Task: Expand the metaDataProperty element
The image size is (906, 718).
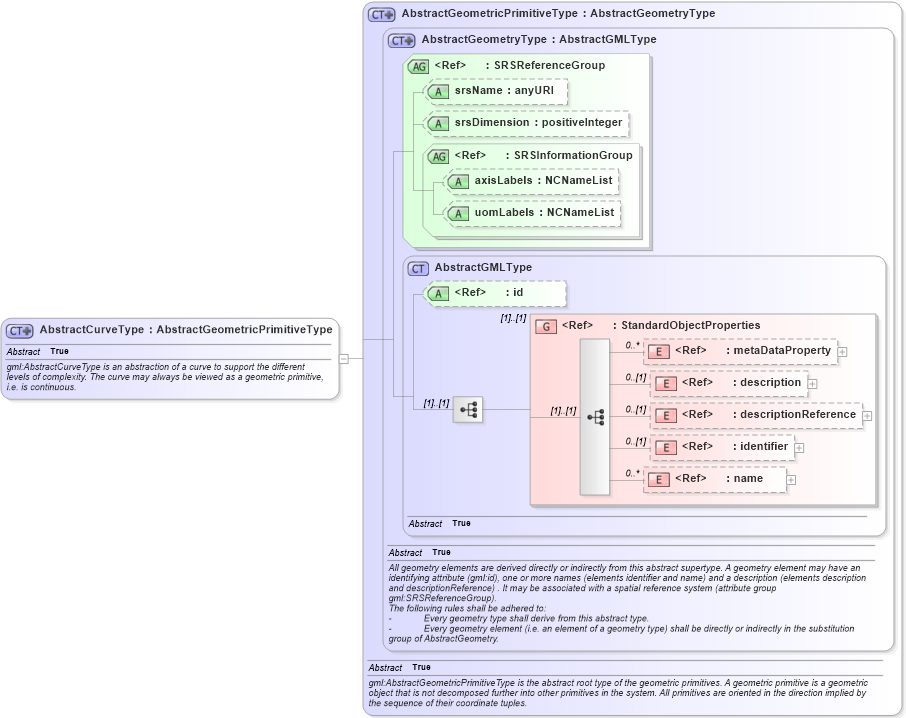Action: (842, 352)
